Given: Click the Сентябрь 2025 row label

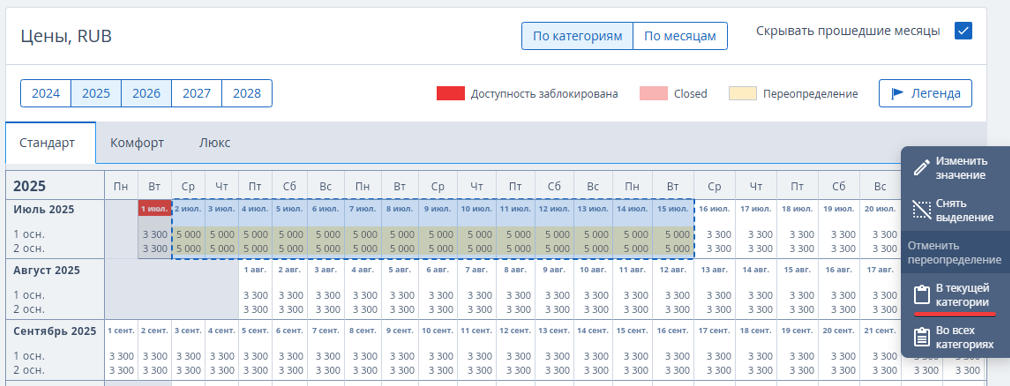Looking at the screenshot, I should click(x=55, y=331).
